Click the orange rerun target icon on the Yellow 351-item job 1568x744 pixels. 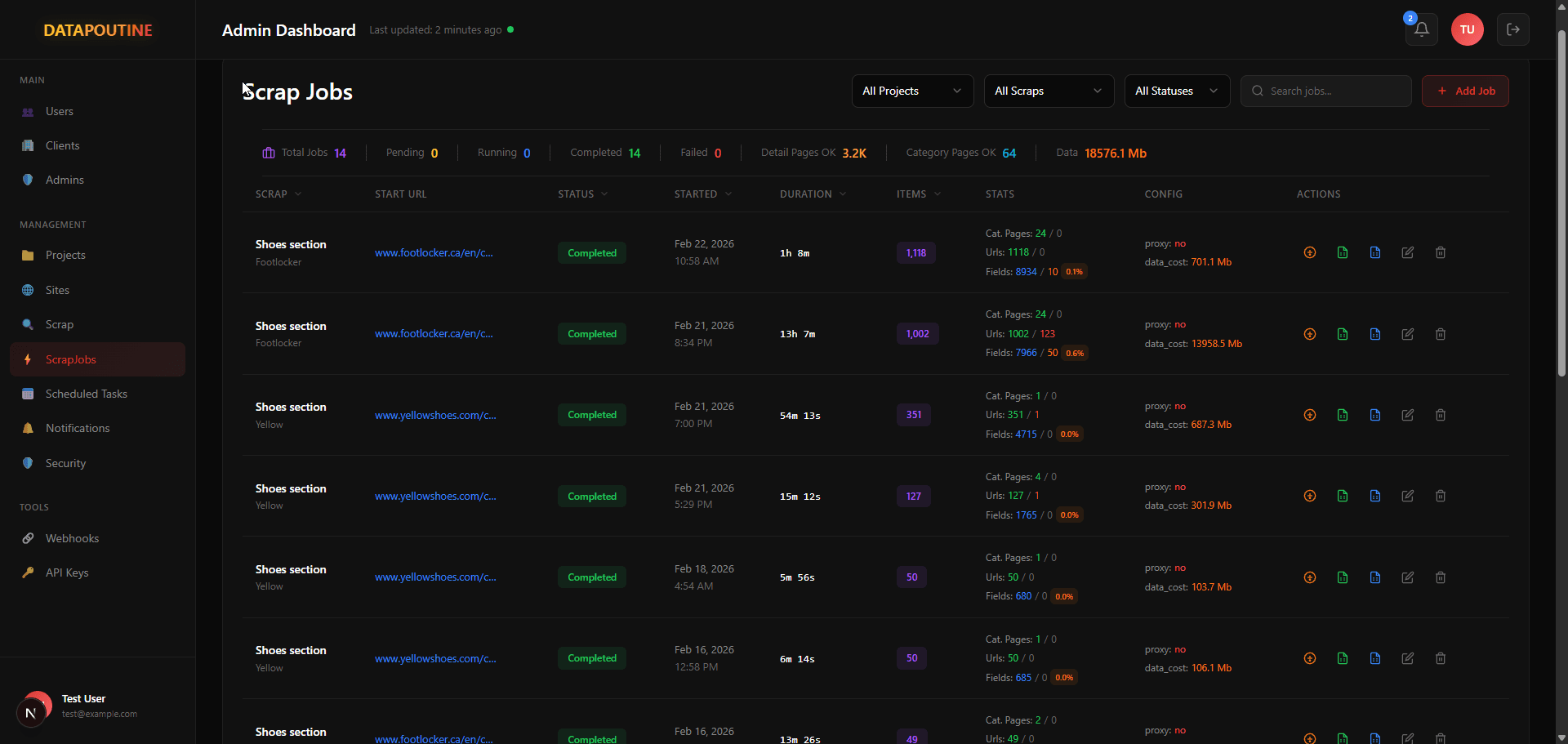pos(1310,415)
